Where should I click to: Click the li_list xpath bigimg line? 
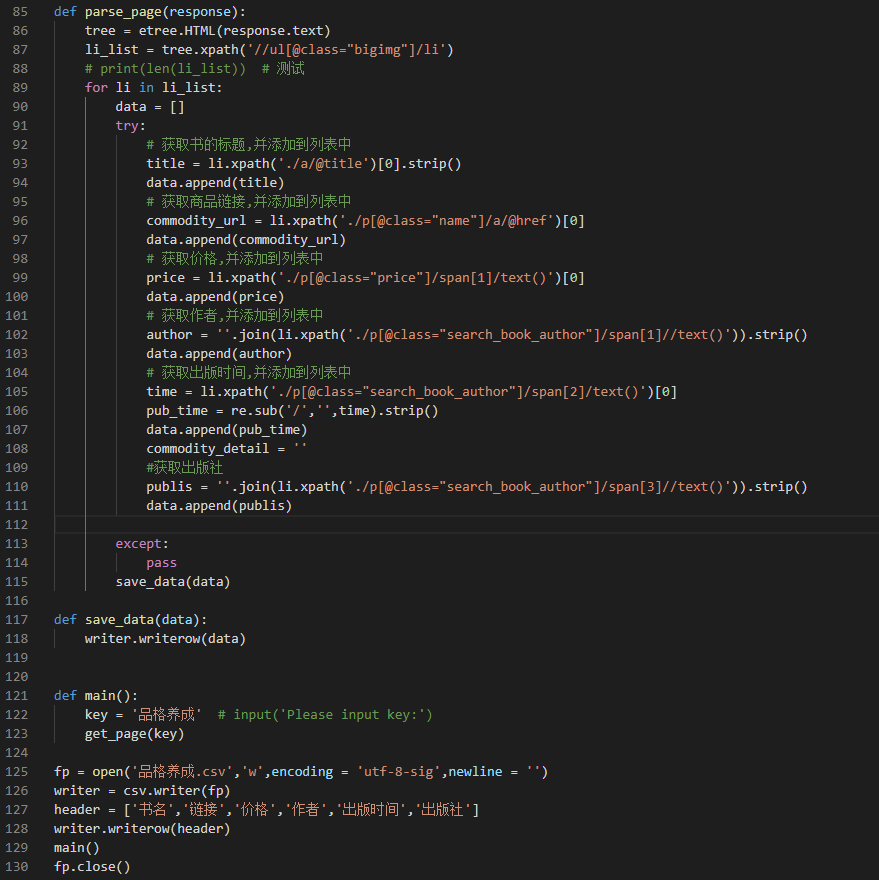269,50
